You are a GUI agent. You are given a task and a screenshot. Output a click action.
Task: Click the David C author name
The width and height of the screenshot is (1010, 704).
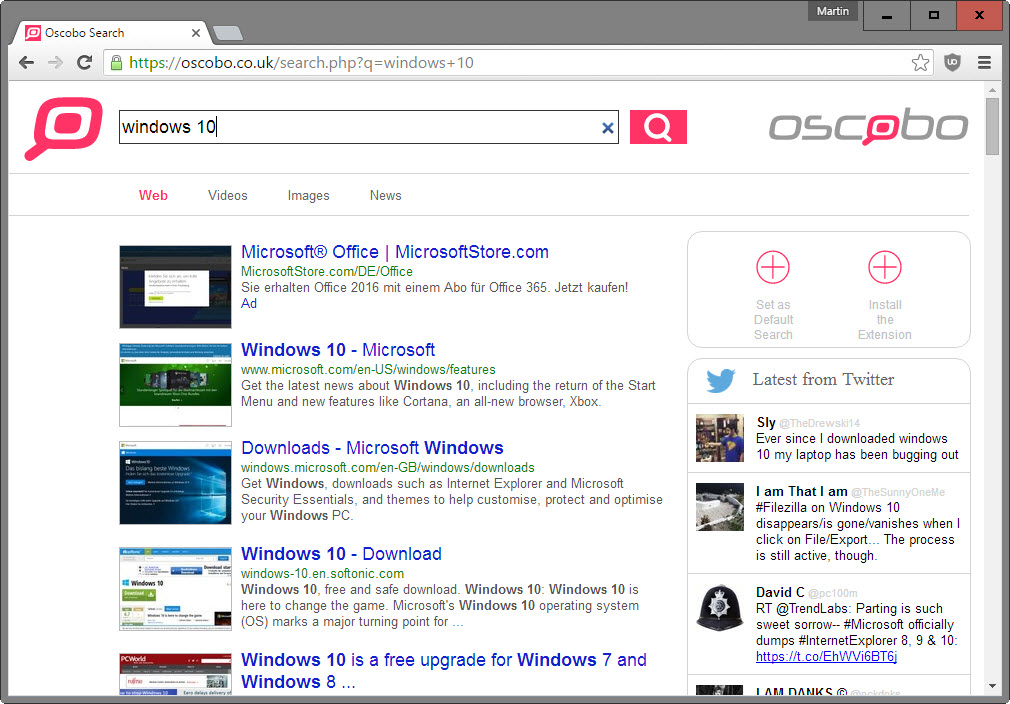pos(780,593)
